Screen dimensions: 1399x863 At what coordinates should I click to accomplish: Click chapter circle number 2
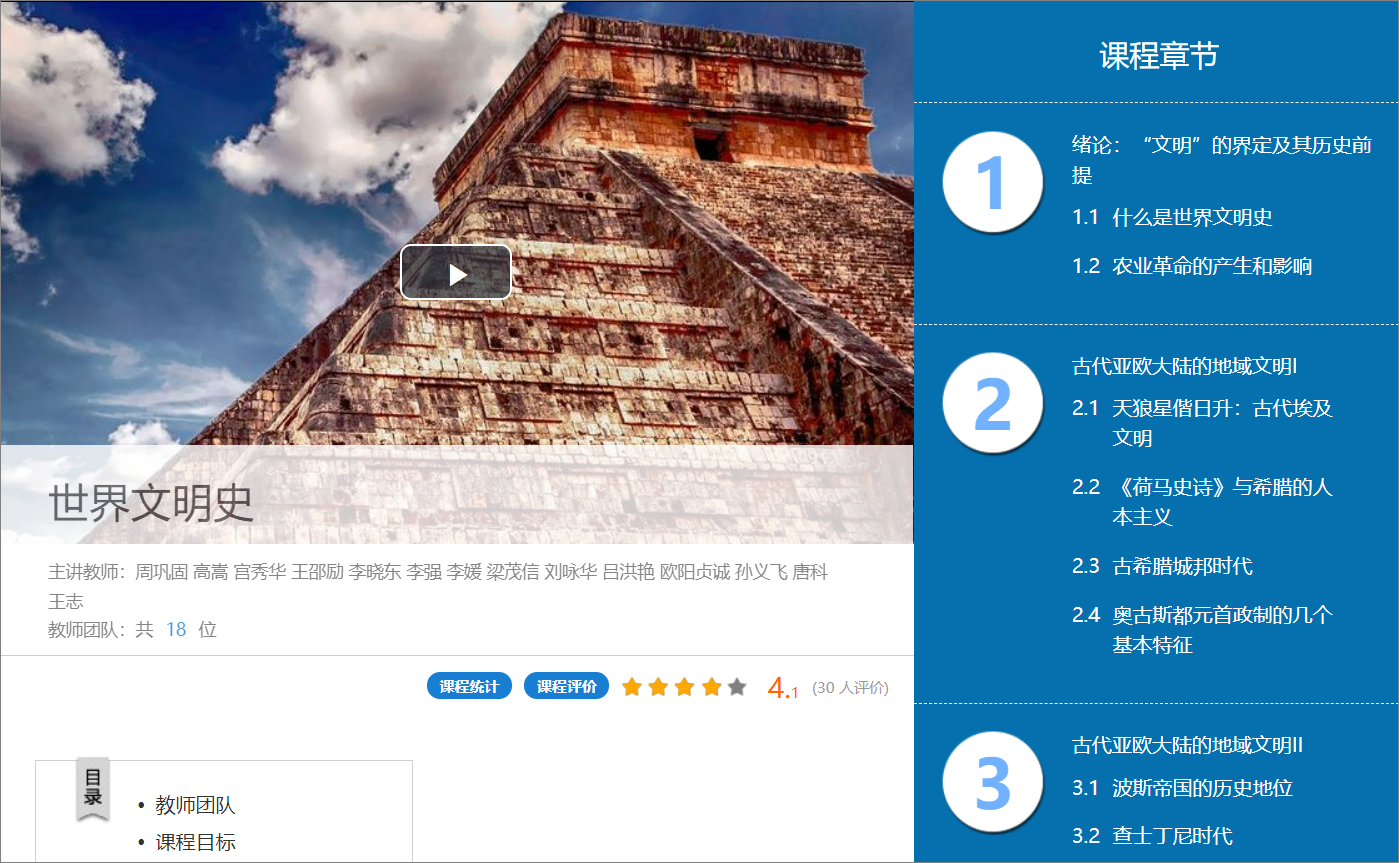coord(992,403)
